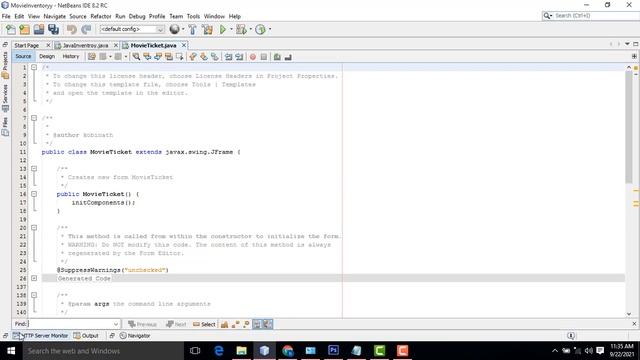Open the Profile Project dropdown arrow
This screenshot has width=640, height=360.
coord(270,29)
